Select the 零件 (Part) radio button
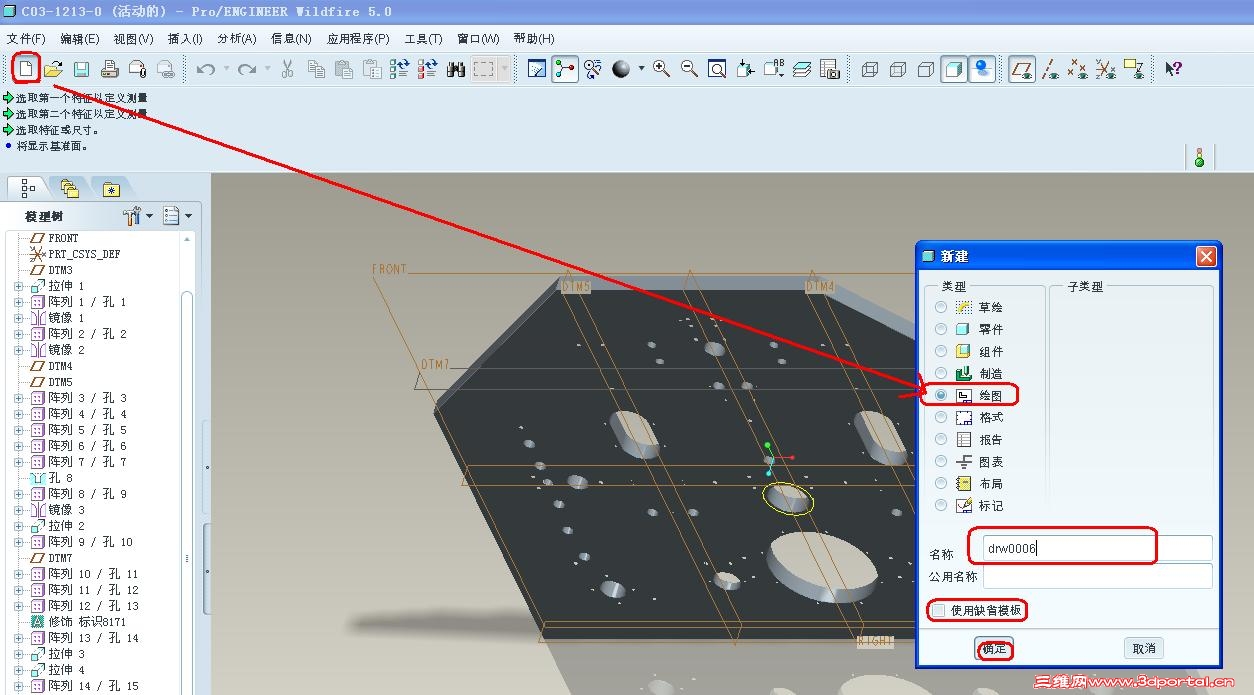Screen dimensions: 1254x695 point(941,329)
